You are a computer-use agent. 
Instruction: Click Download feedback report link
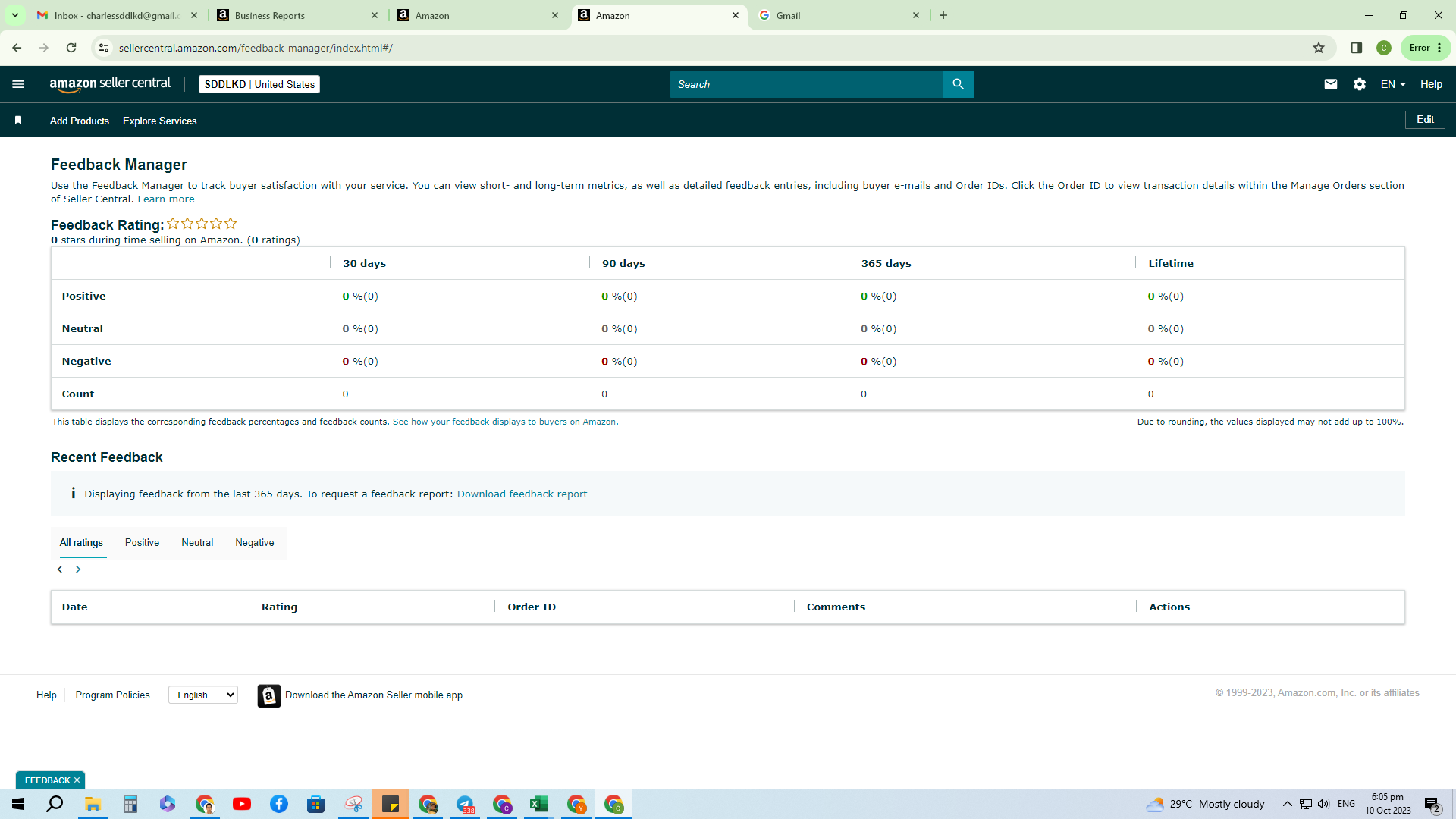coord(522,494)
